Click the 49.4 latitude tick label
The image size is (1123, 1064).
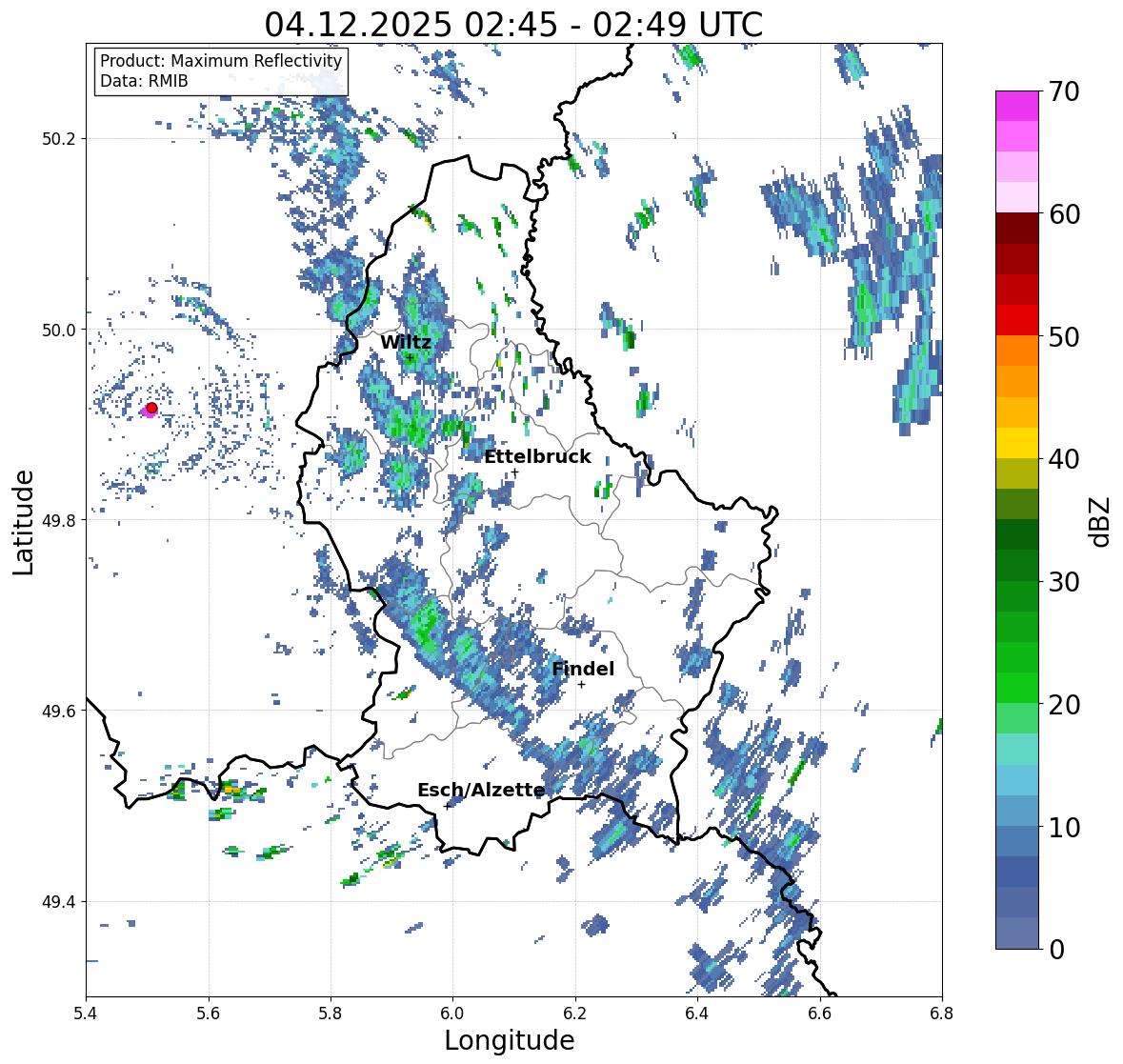59,902
